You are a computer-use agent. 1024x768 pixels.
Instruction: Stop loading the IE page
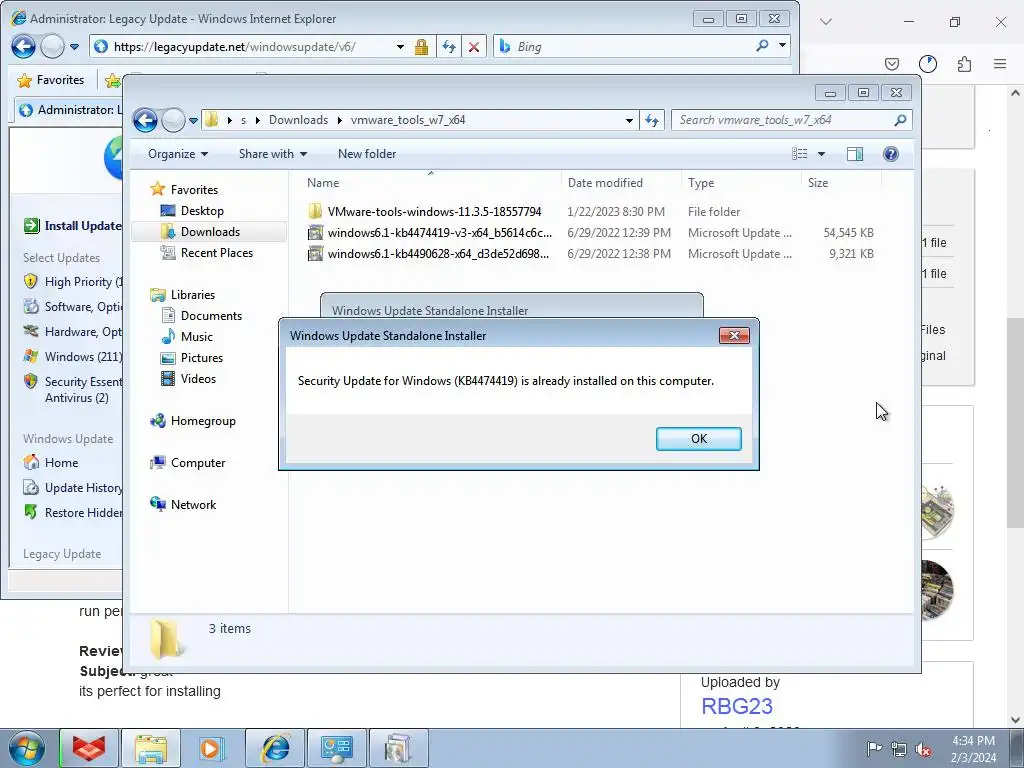tap(474, 46)
